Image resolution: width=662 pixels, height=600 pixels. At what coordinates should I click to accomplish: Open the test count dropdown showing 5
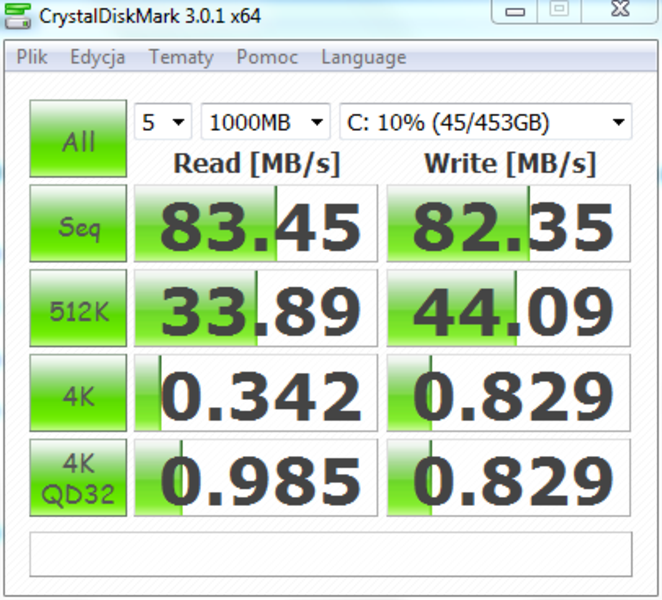(x=163, y=122)
